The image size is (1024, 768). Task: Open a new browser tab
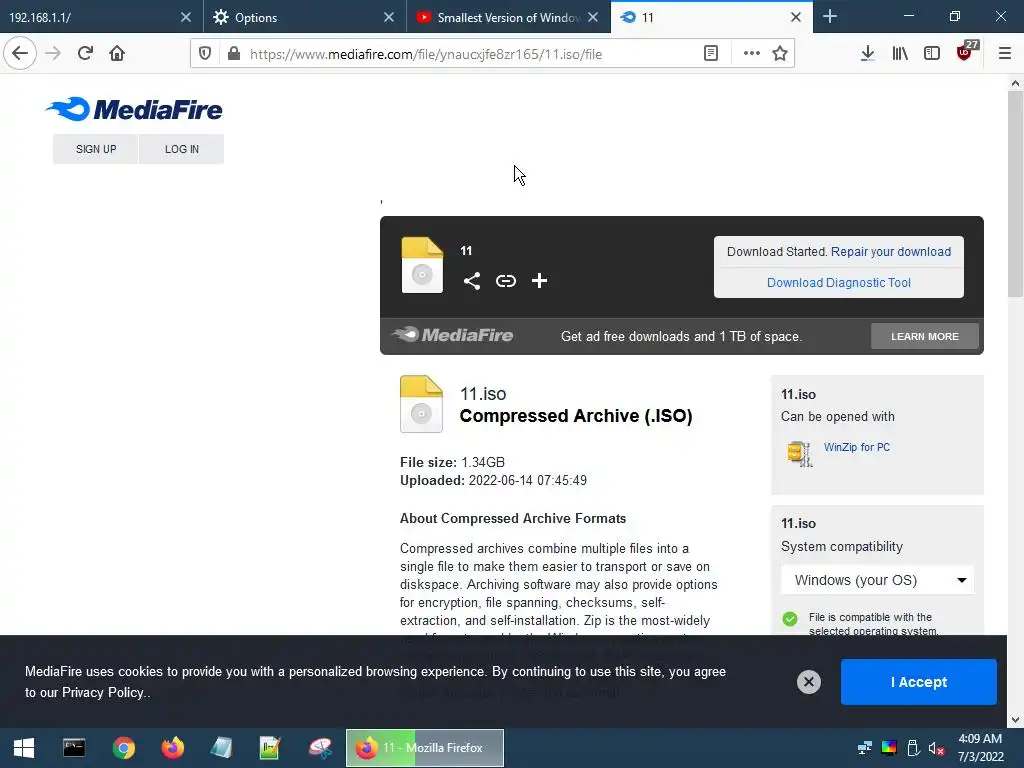pyautogui.click(x=829, y=17)
